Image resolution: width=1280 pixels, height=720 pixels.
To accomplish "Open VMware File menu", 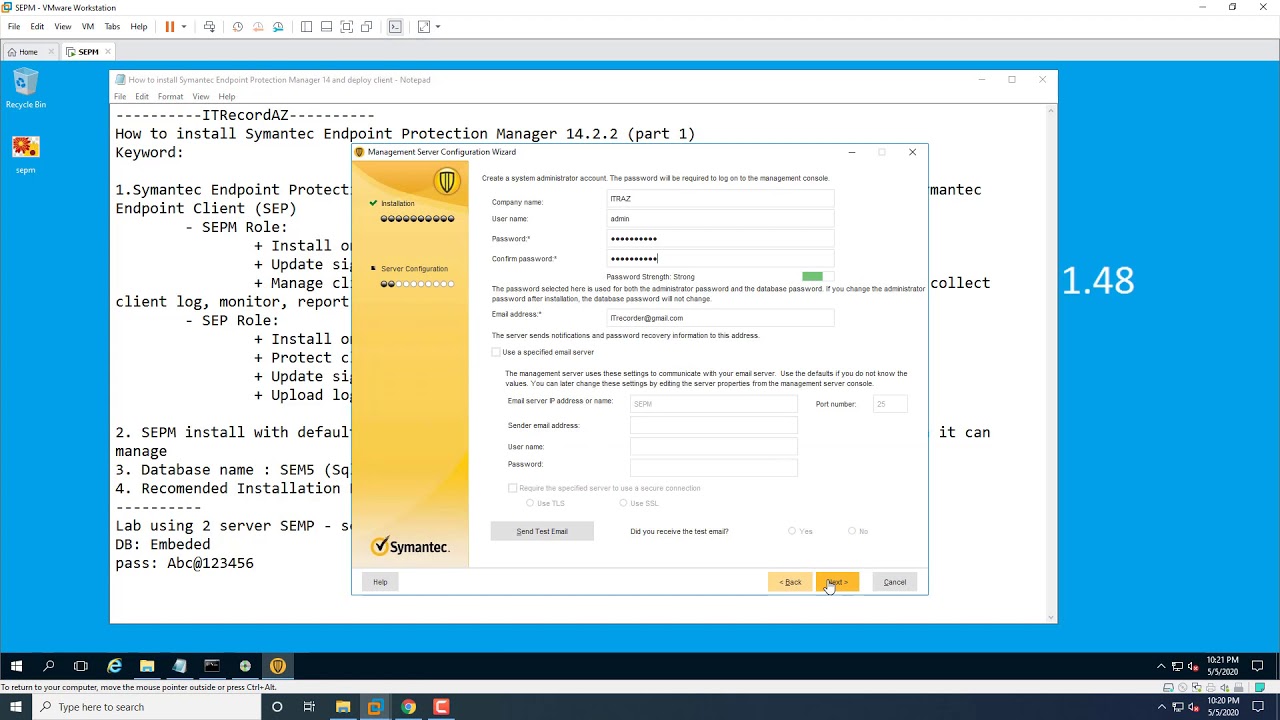I will 14,27.
